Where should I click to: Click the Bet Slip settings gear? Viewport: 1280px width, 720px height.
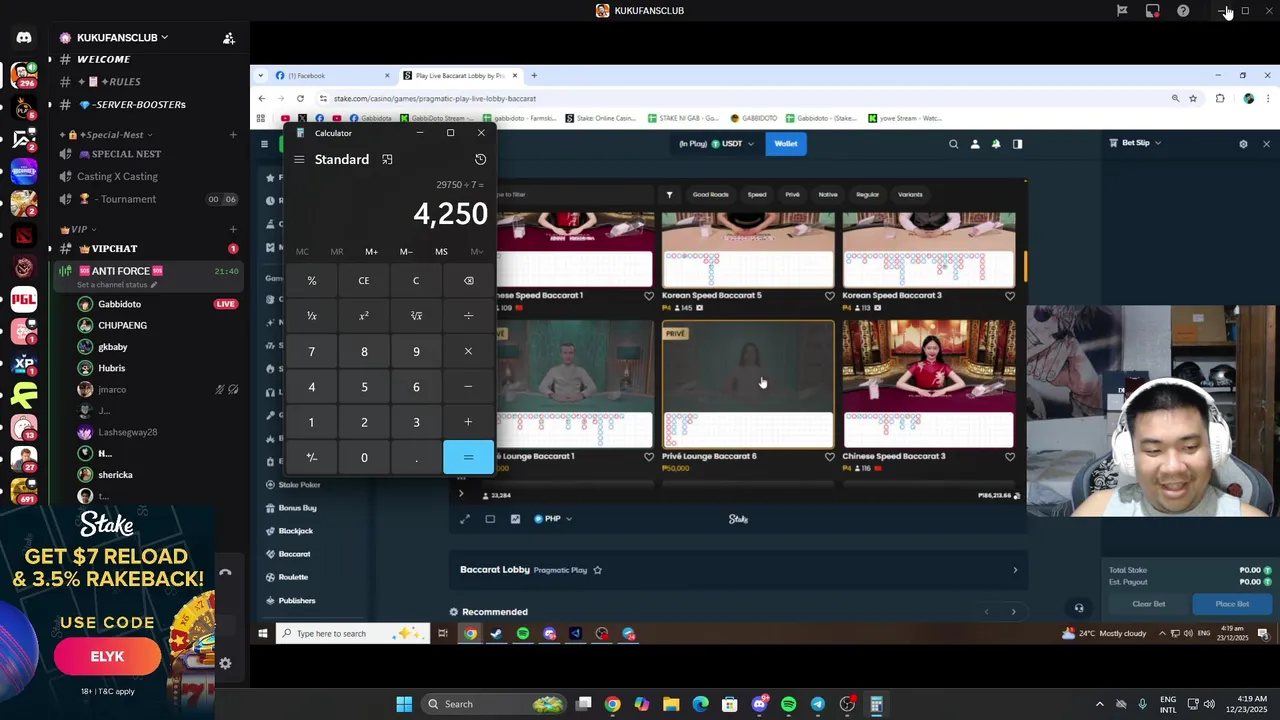tap(1243, 144)
